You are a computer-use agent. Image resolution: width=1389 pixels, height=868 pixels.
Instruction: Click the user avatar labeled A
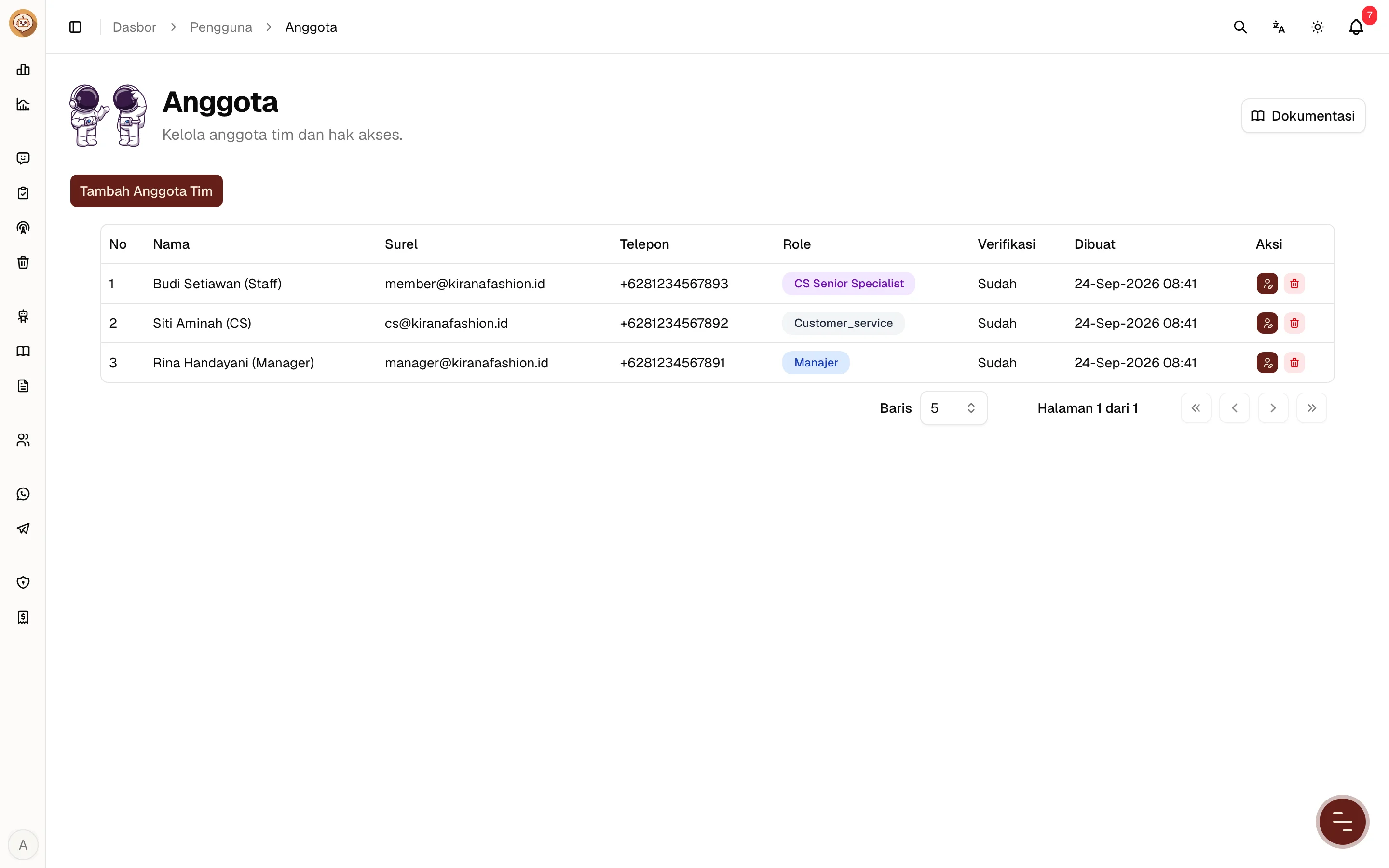point(23,845)
